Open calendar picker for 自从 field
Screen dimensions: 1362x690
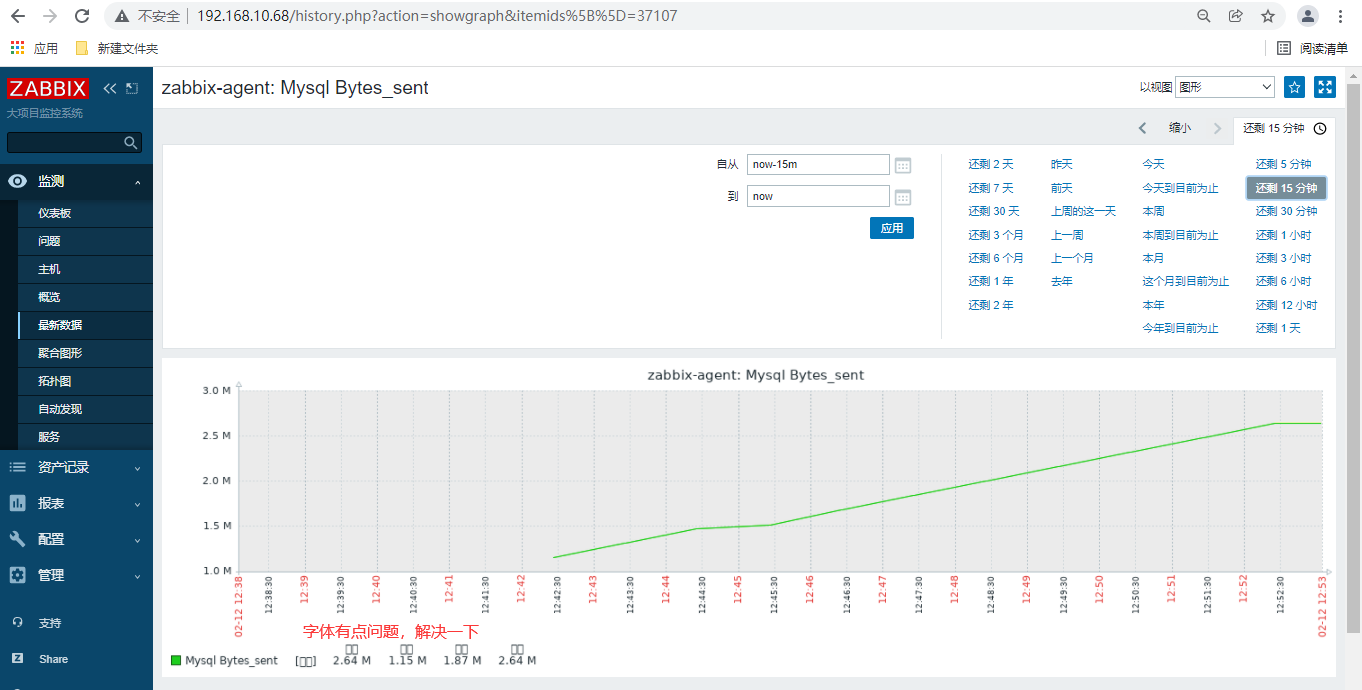[x=903, y=165]
